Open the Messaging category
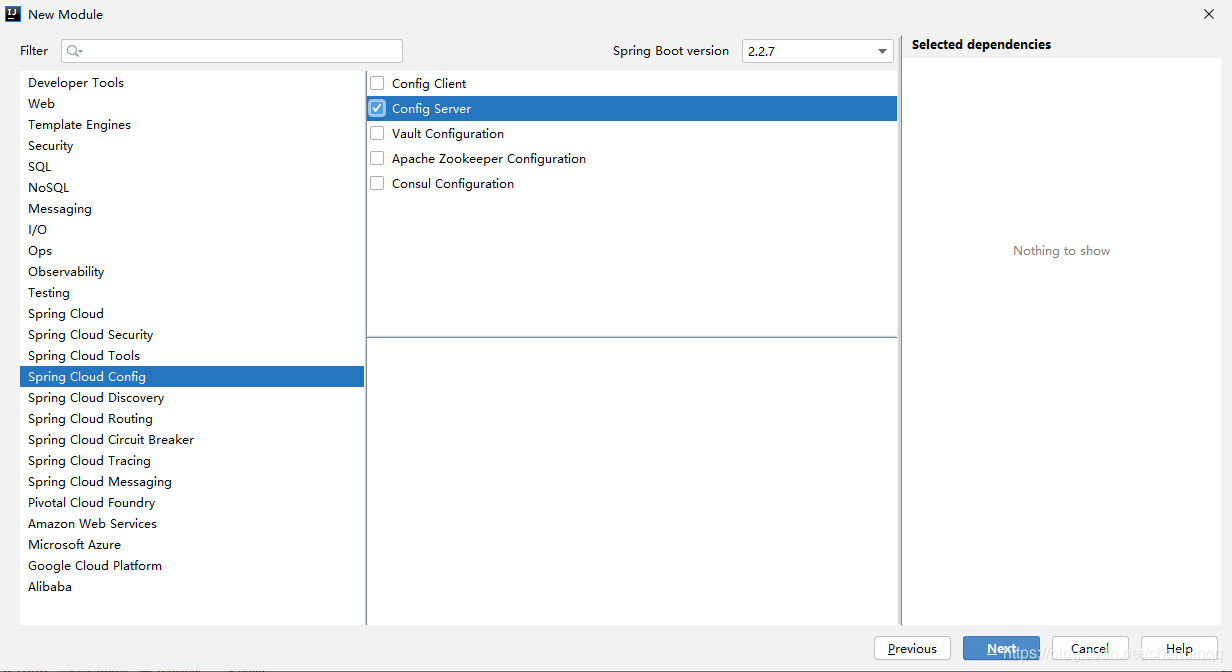The width and height of the screenshot is (1232, 672). pos(192,209)
